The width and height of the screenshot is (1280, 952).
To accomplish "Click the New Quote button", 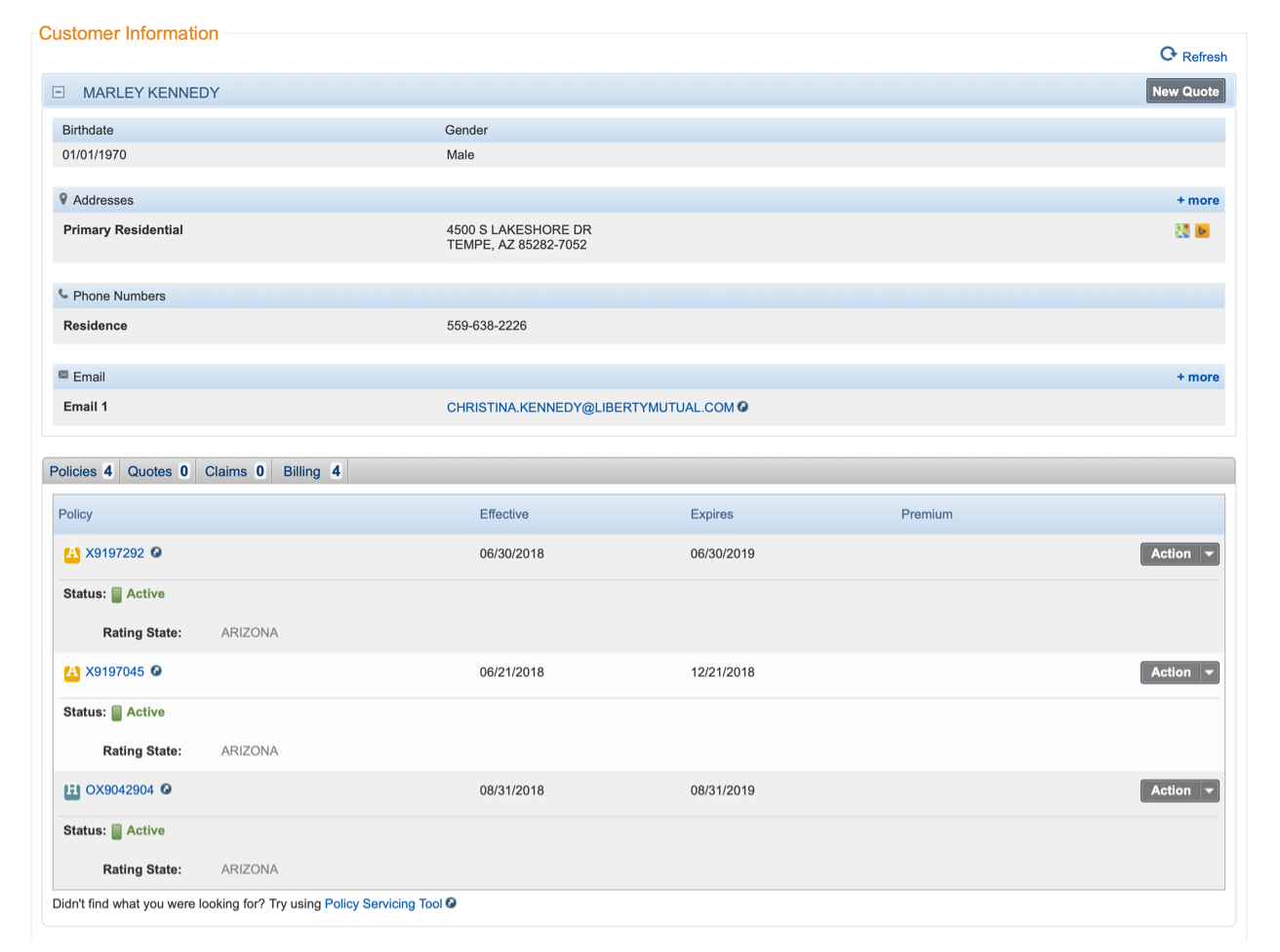I will 1185,91.
